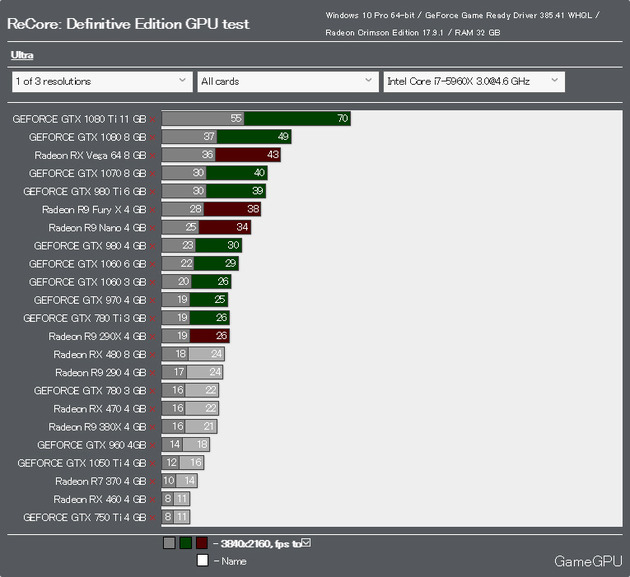
Task: Toggle the 3840x2160 fps series checkbox in legend
Action: click(306, 543)
